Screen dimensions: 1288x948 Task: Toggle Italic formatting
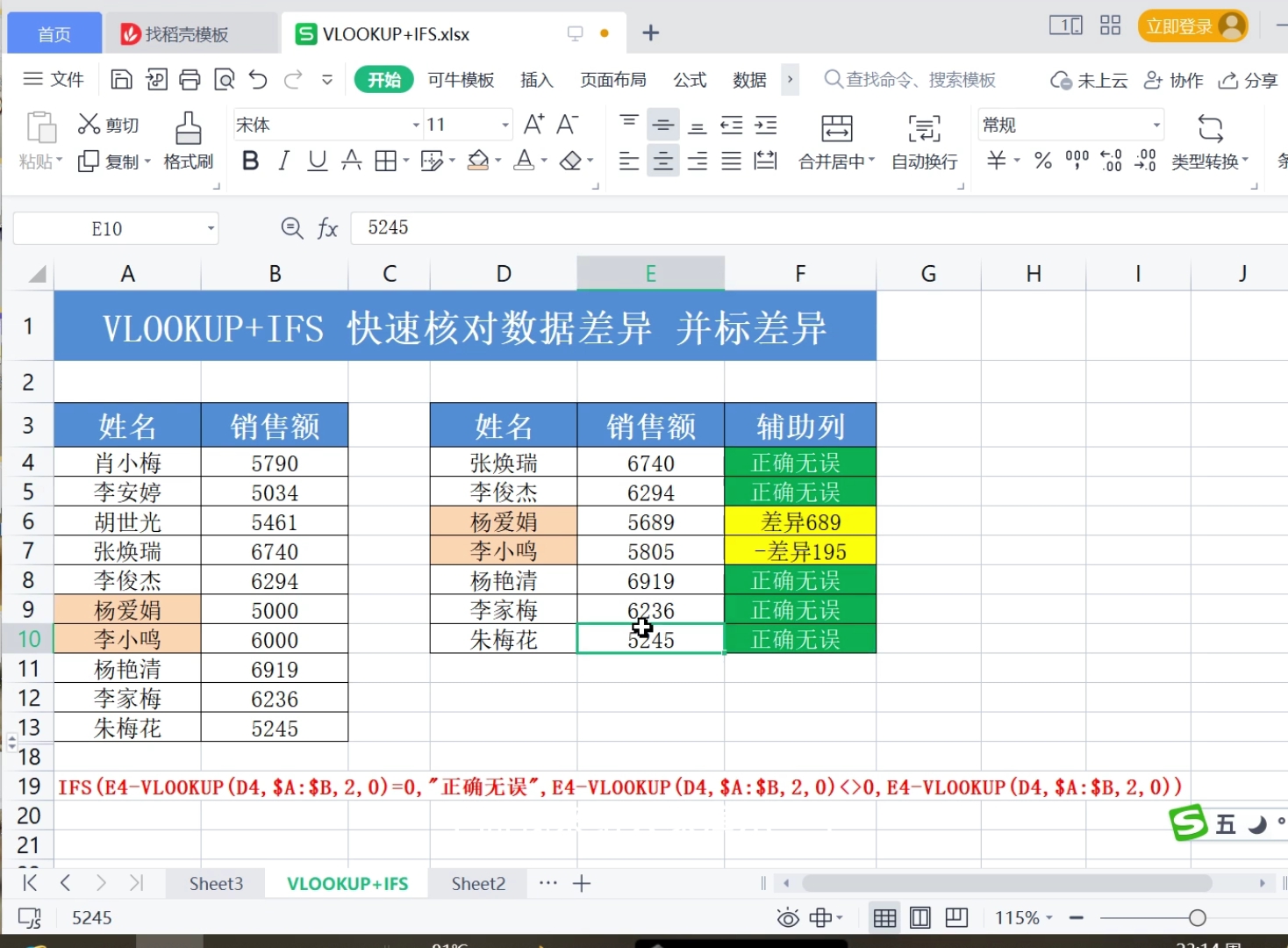tap(283, 161)
